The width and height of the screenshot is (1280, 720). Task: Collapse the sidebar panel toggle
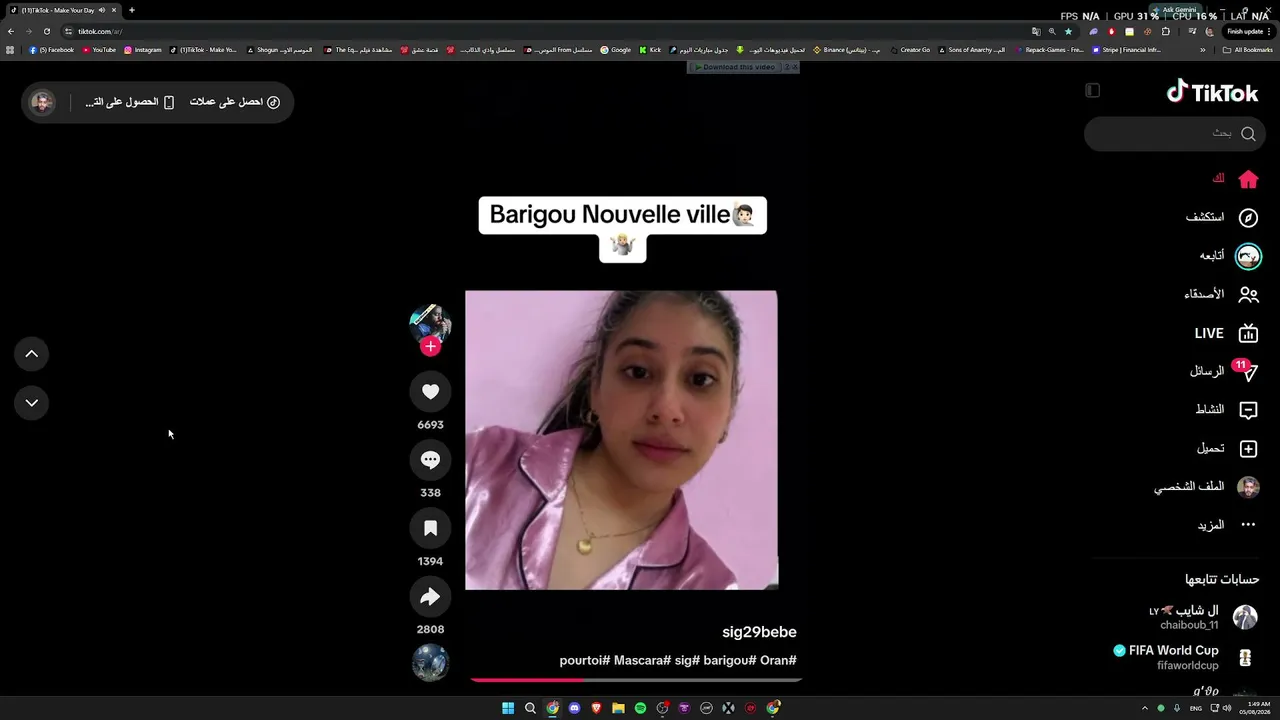point(1092,91)
